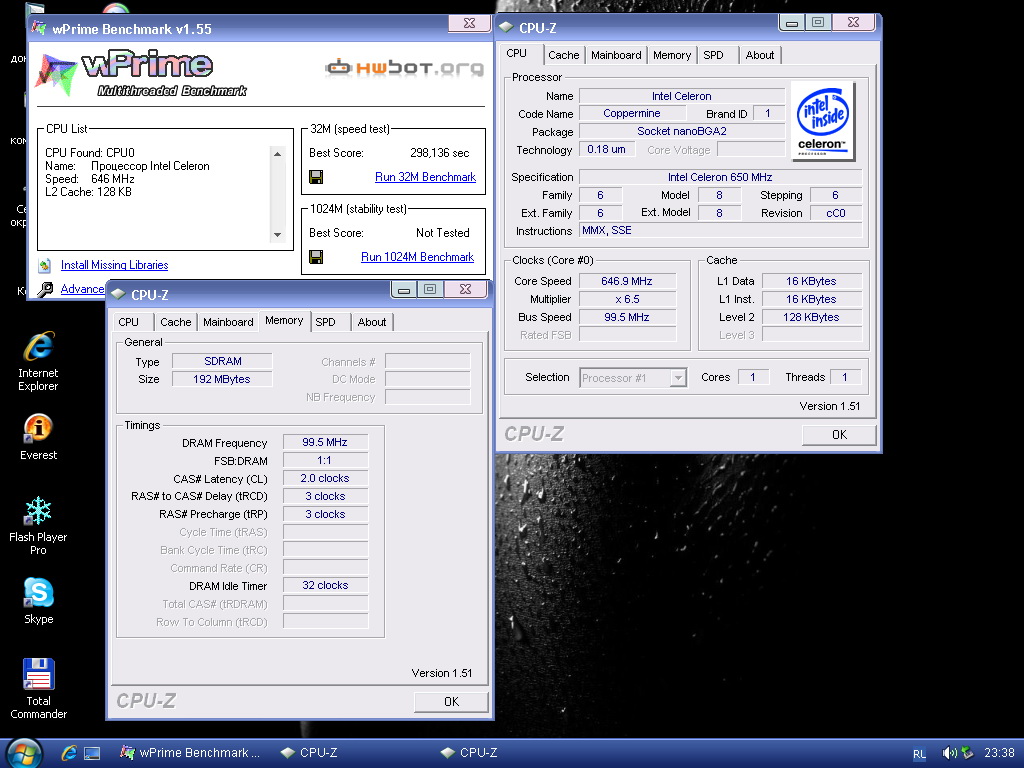Switch to wPrime Benchmark taskbar button
This screenshot has height=768, width=1024.
tap(191, 753)
